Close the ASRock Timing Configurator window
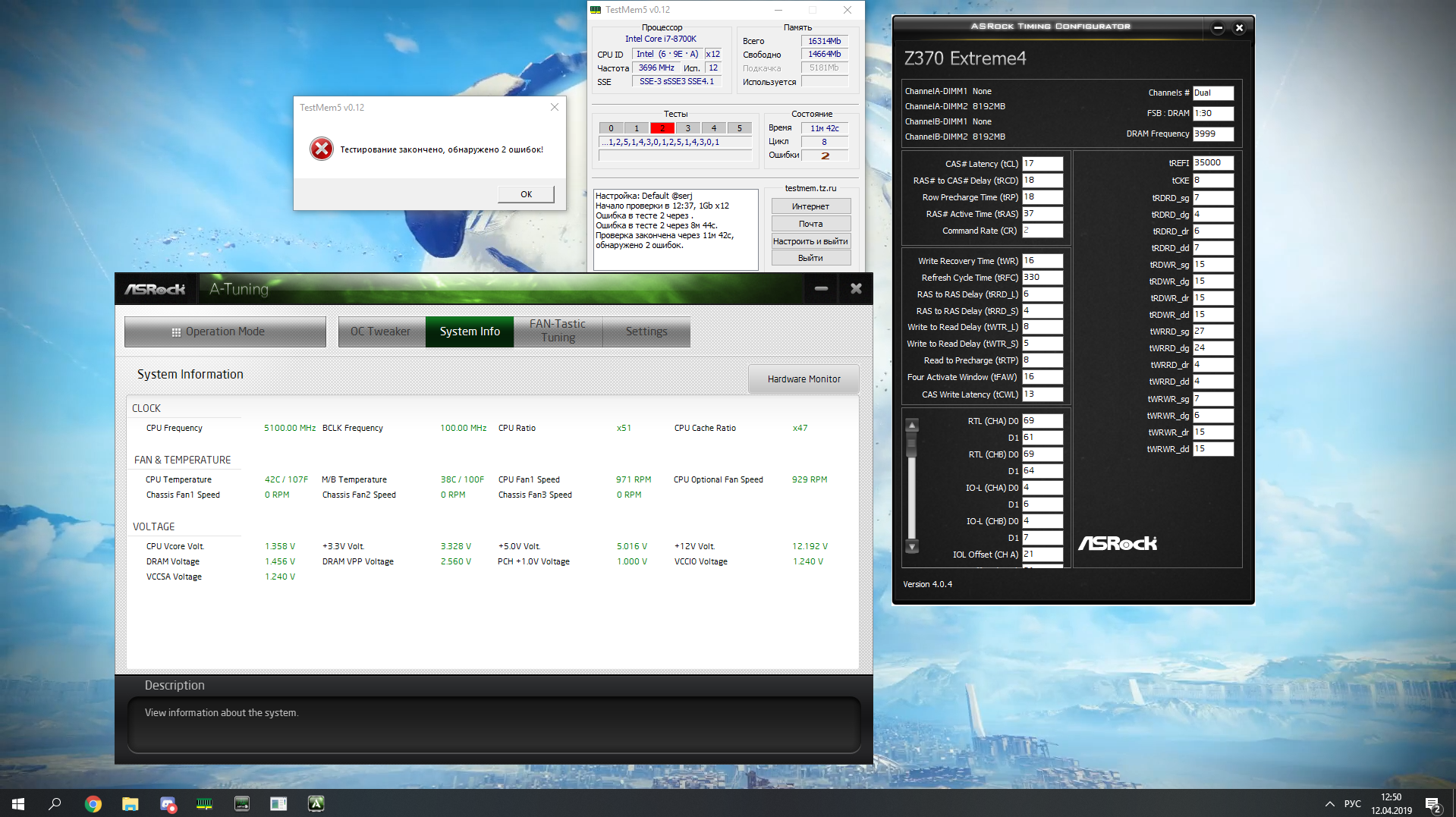 tap(1239, 28)
